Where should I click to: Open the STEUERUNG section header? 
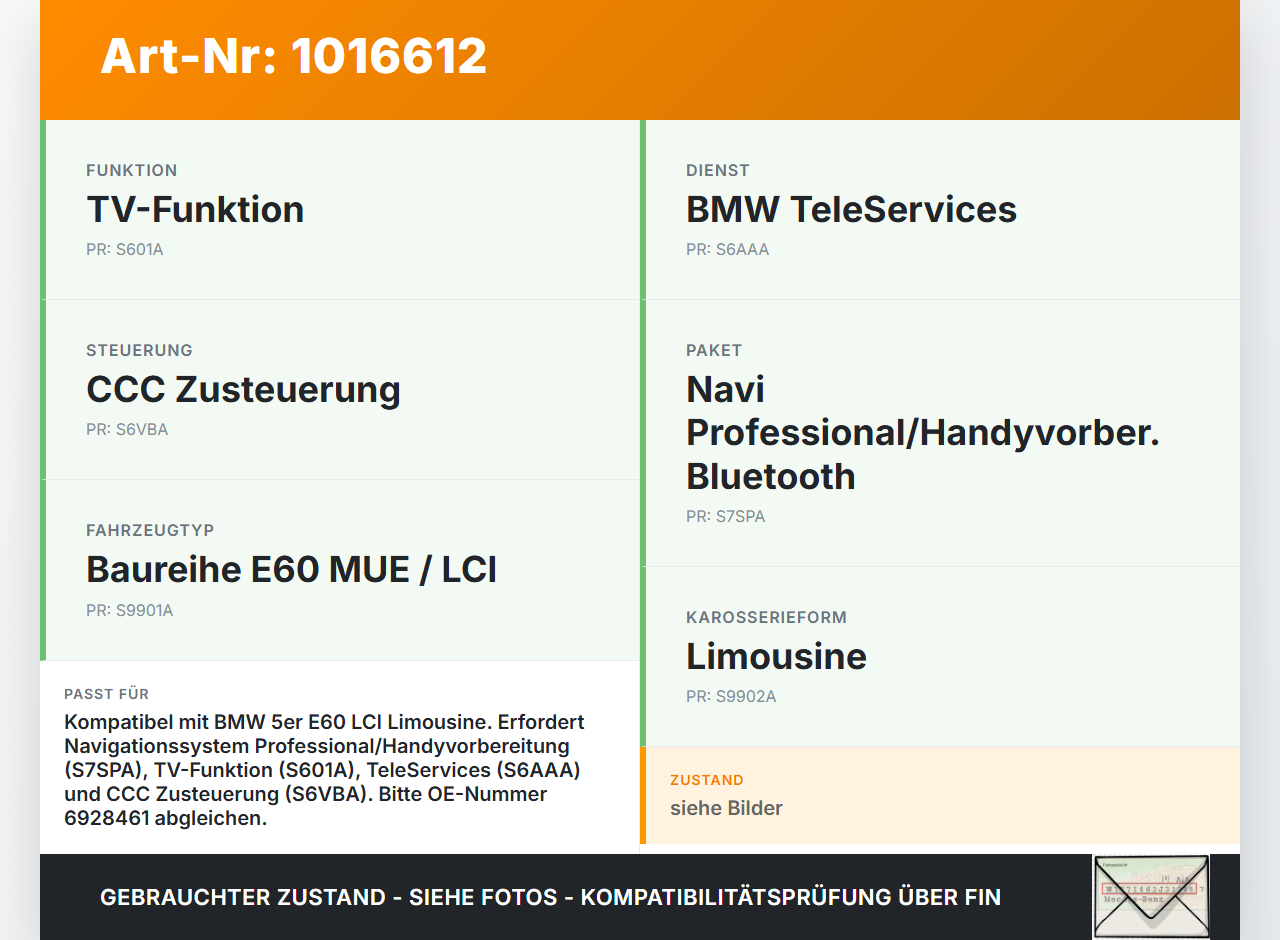pyautogui.click(x=139, y=350)
